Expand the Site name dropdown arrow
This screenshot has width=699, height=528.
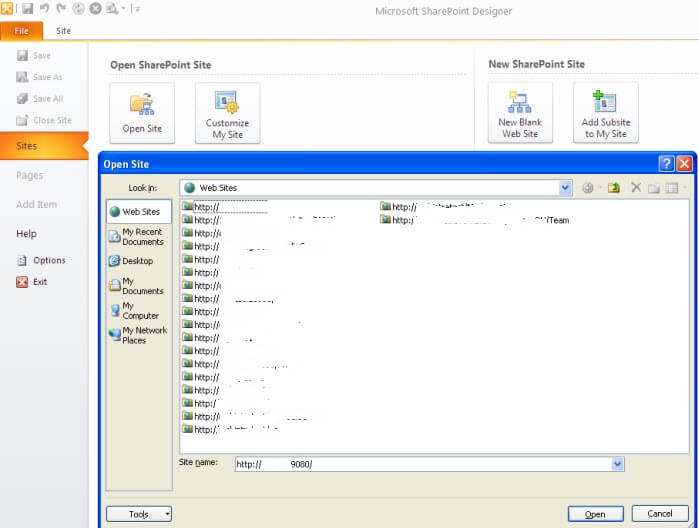pyautogui.click(x=617, y=464)
